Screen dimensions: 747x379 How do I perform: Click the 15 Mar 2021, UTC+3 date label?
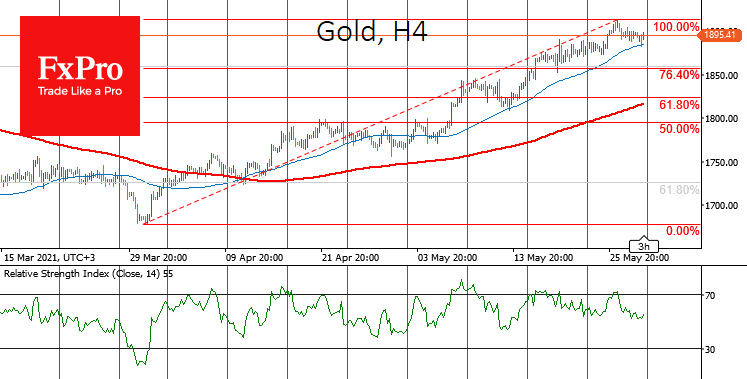click(x=50, y=258)
